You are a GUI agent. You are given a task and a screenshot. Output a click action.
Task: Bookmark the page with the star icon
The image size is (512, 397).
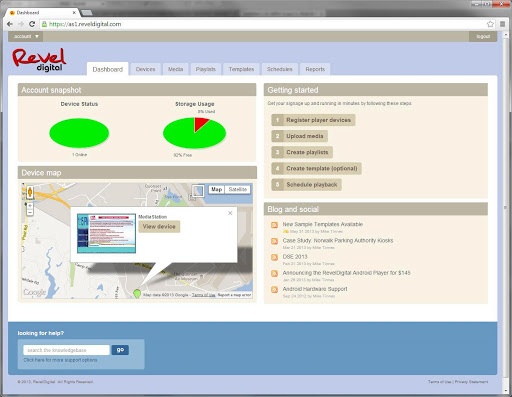pos(490,24)
